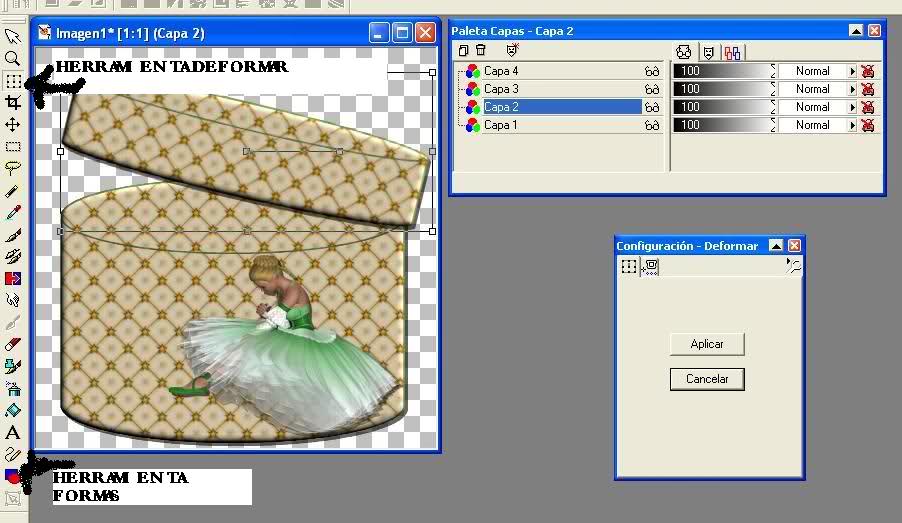Click the Normal blend mode field of Capa 1
Viewport: 902px width, 523px height.
[813, 125]
